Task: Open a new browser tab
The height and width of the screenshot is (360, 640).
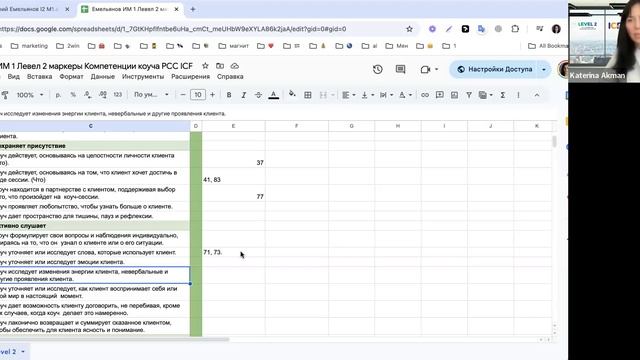Action: pos(193,9)
